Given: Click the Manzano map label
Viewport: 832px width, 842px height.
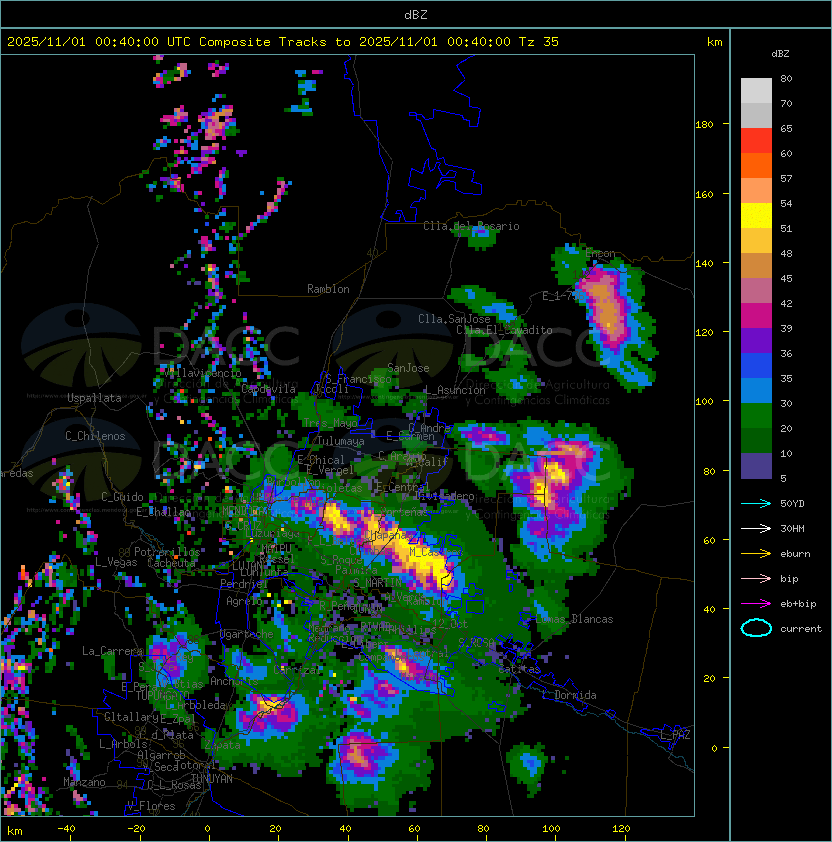Looking at the screenshot, I should [x=84, y=782].
